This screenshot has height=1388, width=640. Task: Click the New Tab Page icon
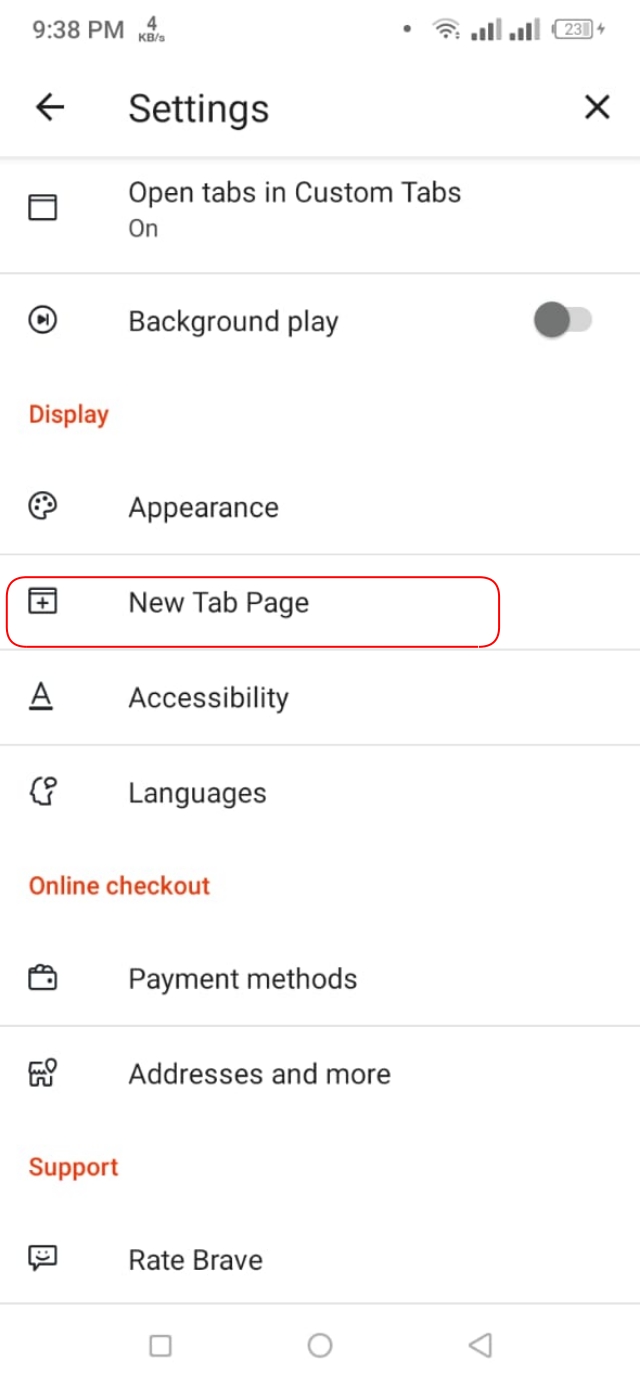click(x=42, y=602)
